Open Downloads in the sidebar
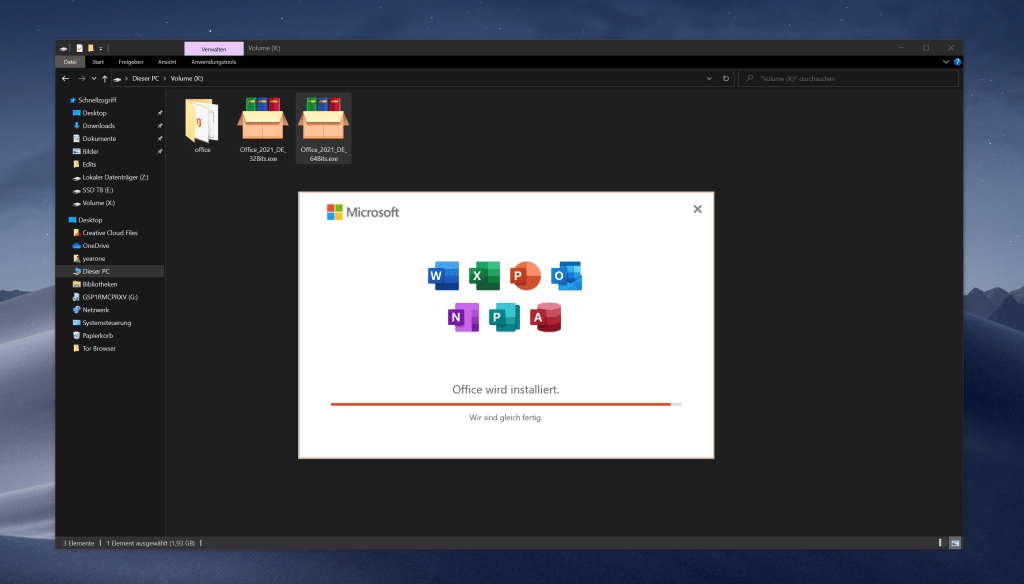1024x584 pixels. (98, 125)
